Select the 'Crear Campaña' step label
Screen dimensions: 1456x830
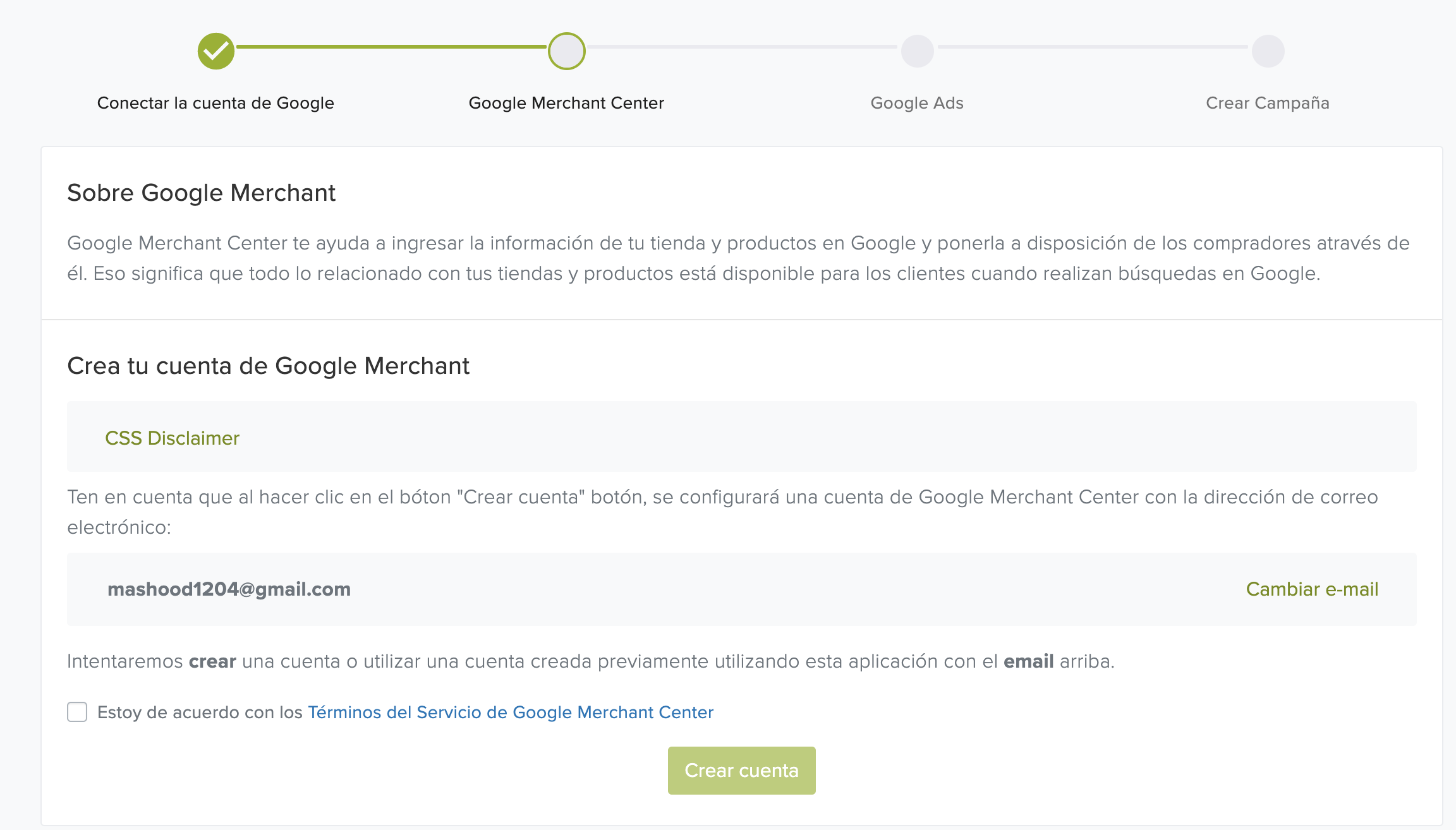[1268, 103]
